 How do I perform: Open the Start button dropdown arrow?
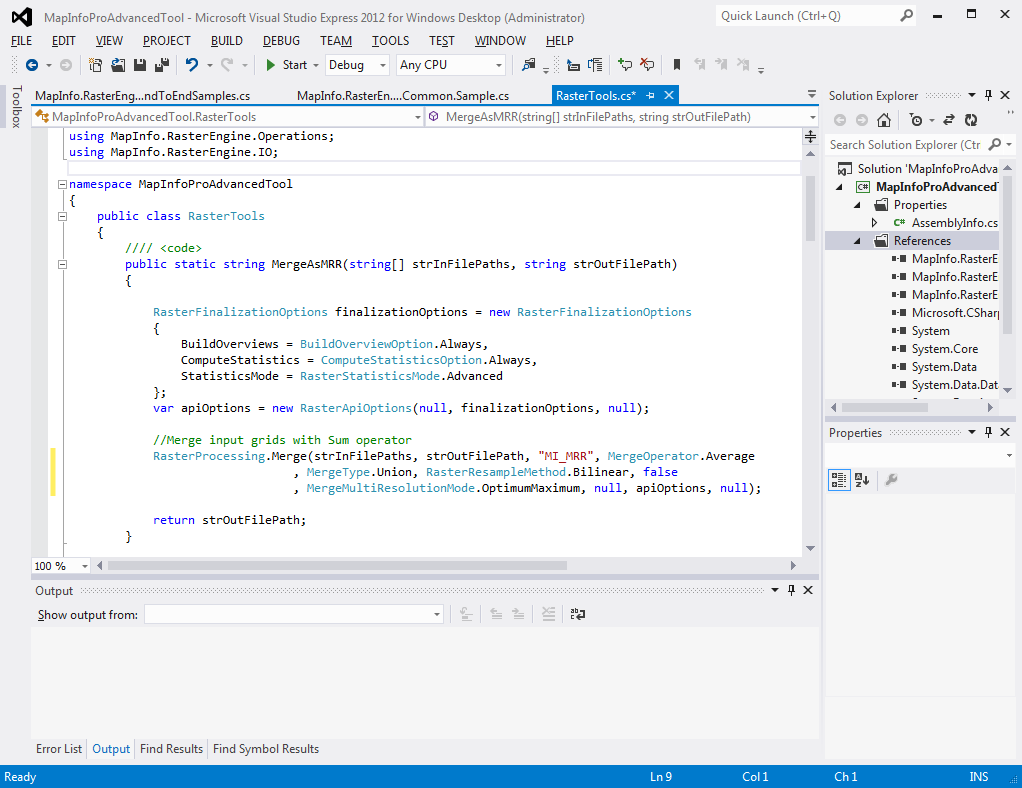(x=316, y=65)
